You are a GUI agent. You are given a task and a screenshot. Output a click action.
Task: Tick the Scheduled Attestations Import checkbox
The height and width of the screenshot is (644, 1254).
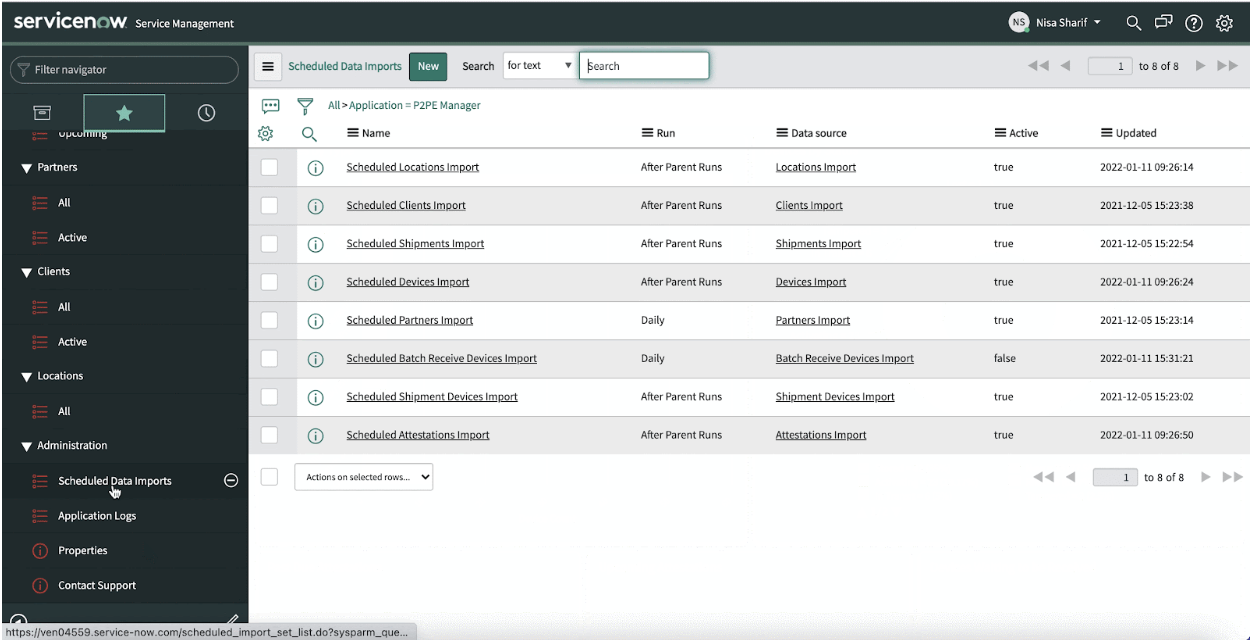[269, 435]
